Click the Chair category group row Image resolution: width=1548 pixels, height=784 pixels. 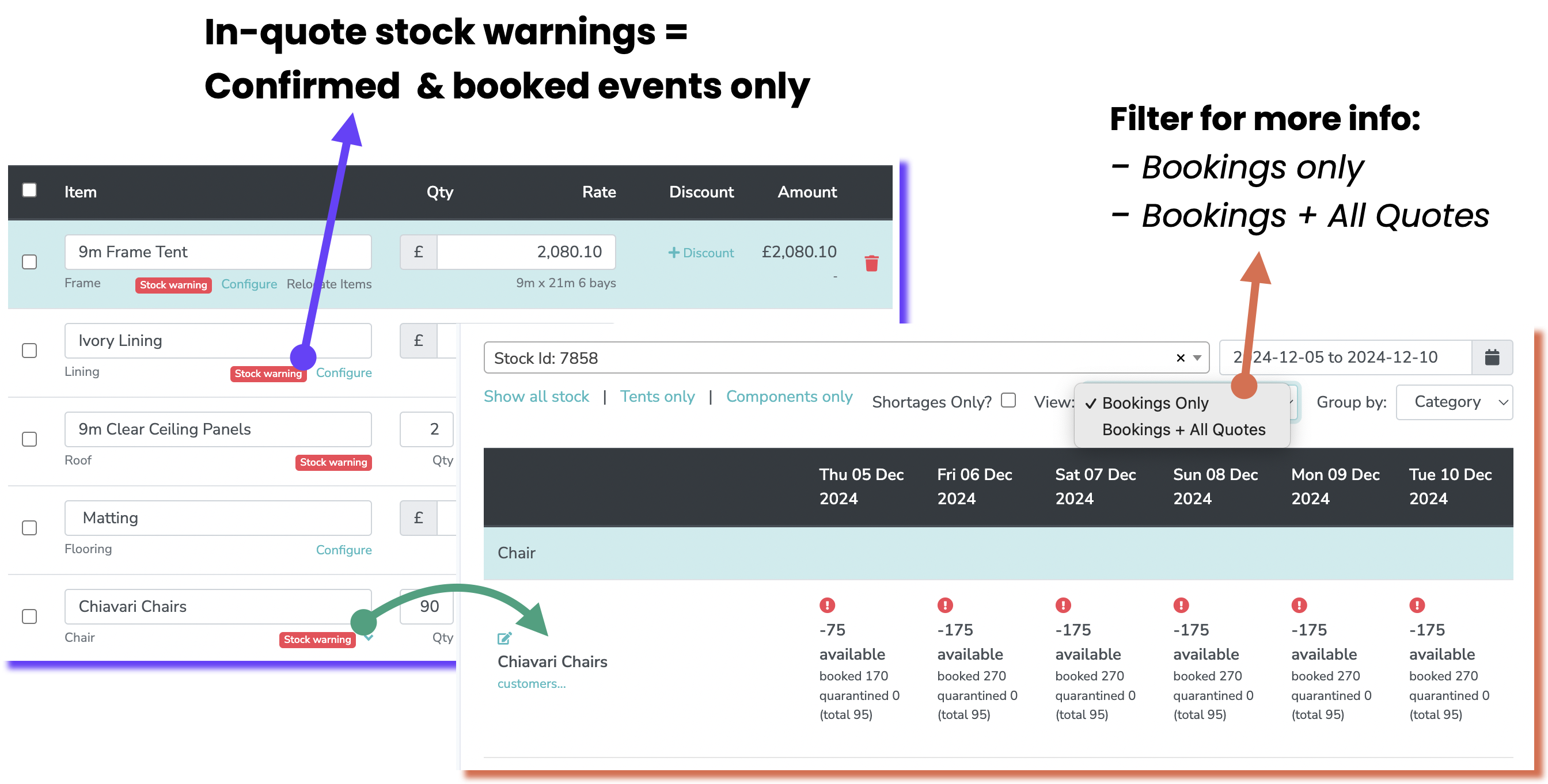coord(997,553)
